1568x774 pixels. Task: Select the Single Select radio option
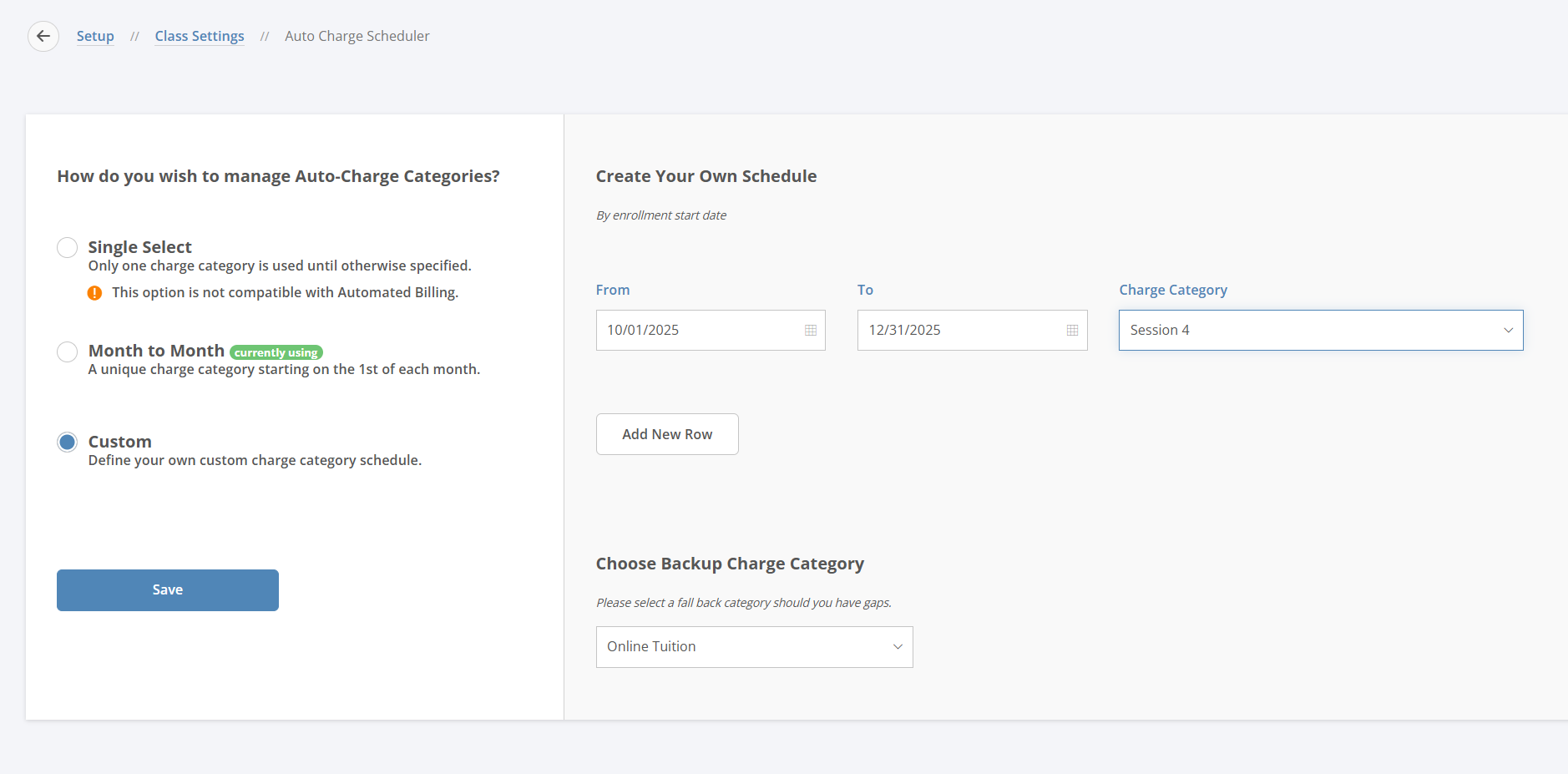[x=68, y=248]
